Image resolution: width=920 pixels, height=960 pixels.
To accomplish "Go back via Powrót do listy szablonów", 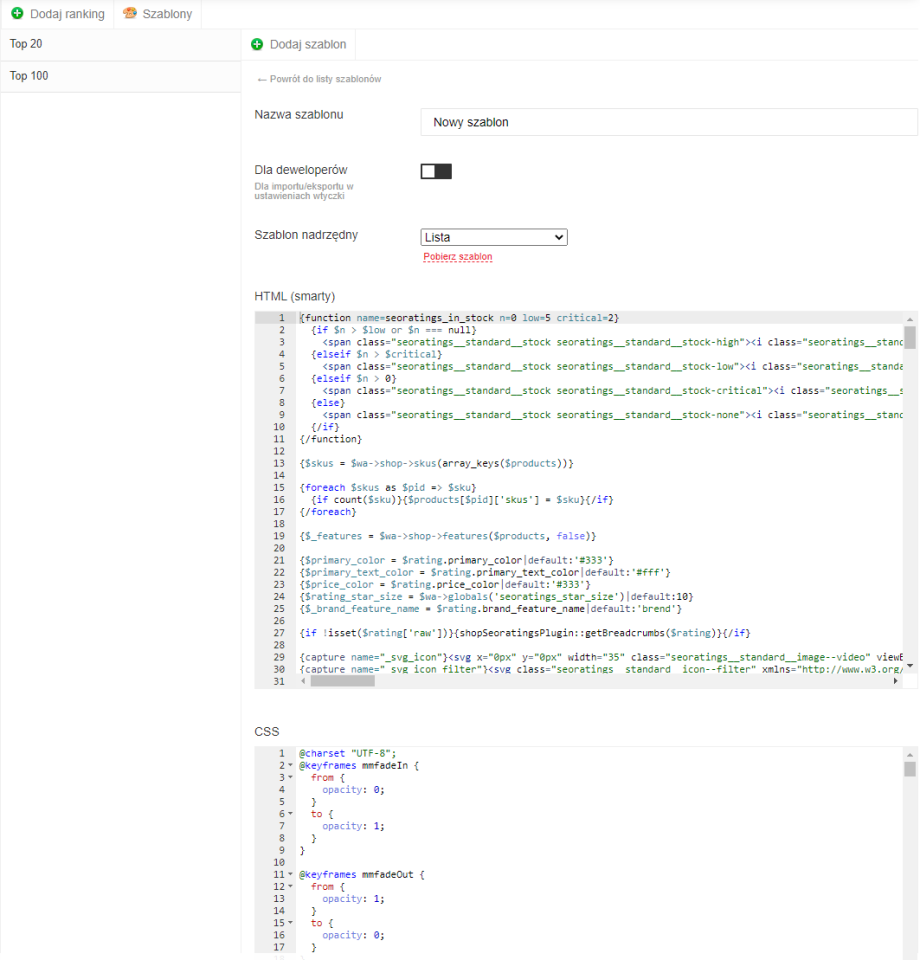I will coord(319,79).
